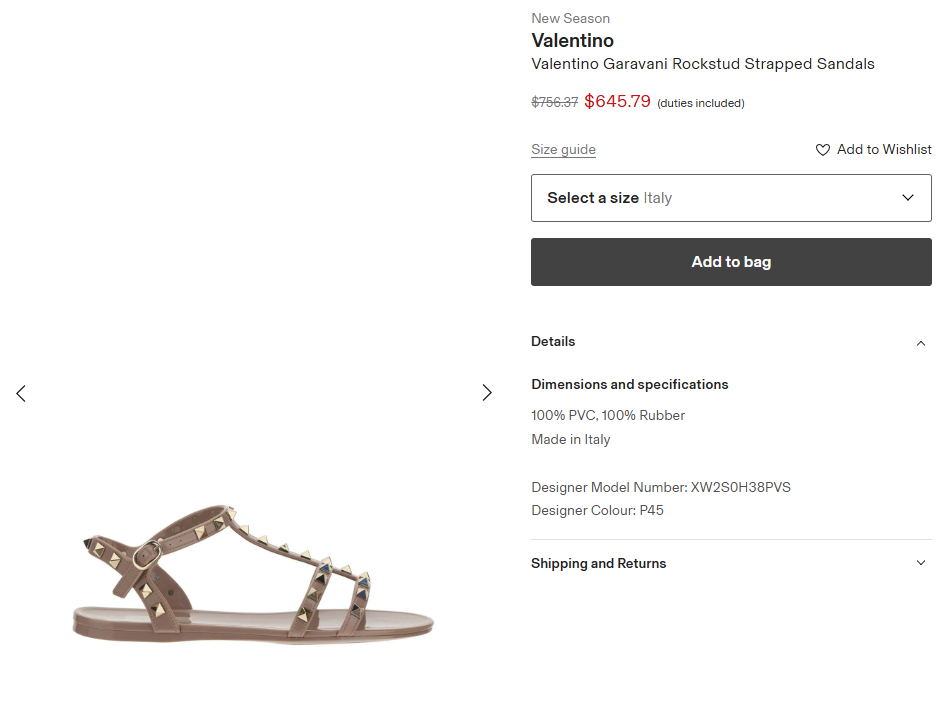Go to the previous product image
This screenshot has width=950, height=704.
pos(21,393)
